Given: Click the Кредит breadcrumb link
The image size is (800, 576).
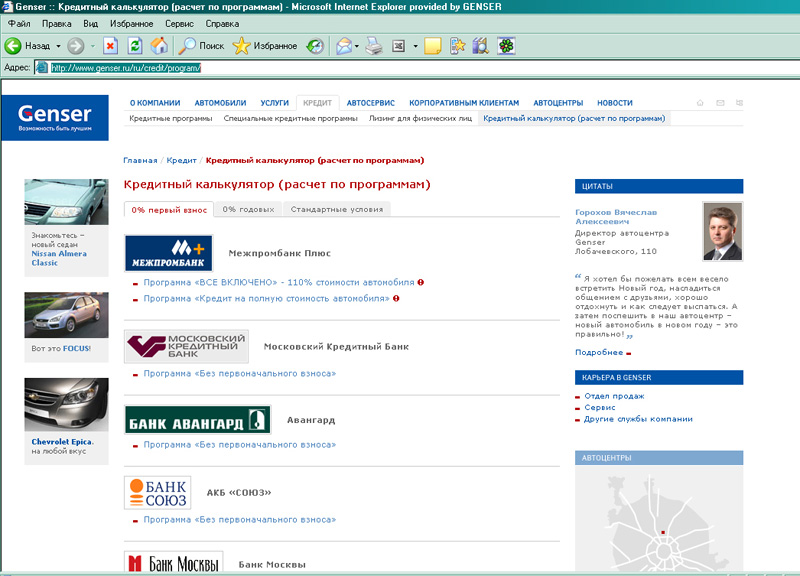Looking at the screenshot, I should 182,160.
